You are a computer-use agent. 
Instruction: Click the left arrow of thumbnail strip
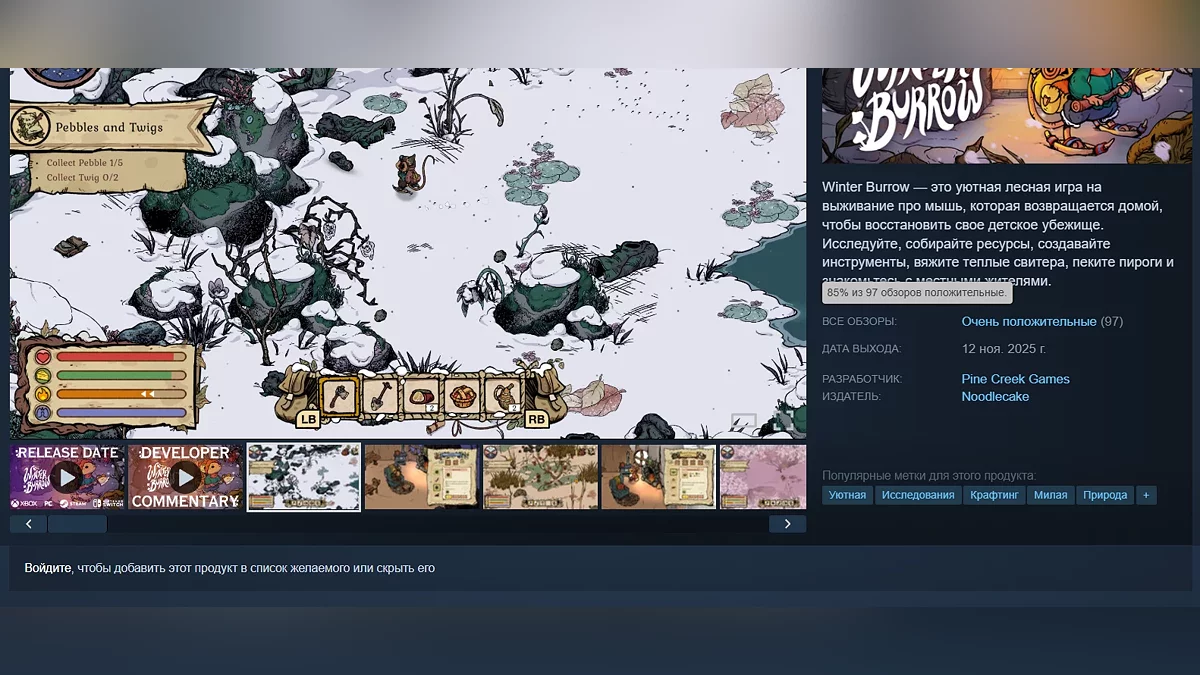pyautogui.click(x=28, y=524)
